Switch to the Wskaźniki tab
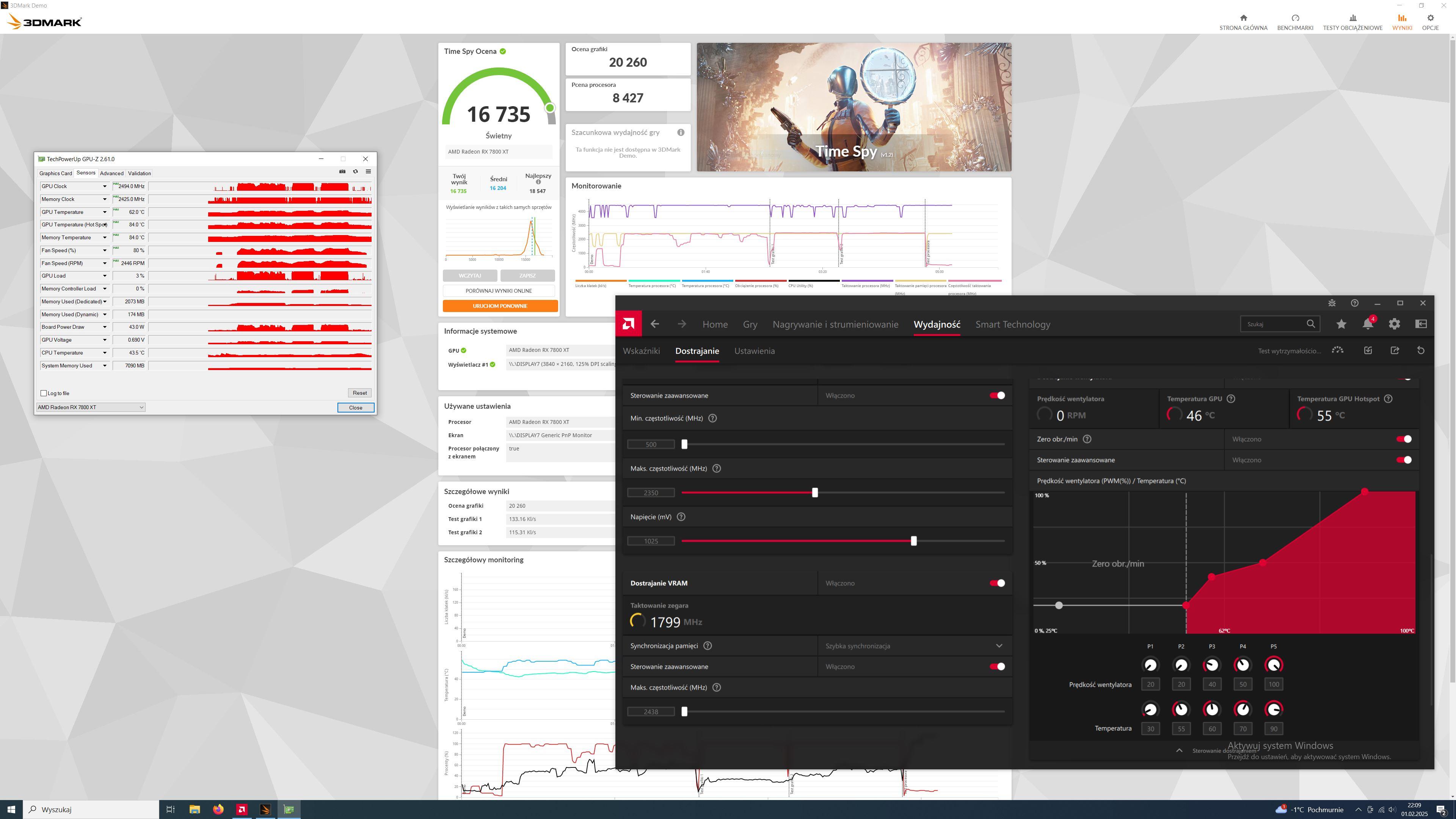Image resolution: width=1456 pixels, height=819 pixels. 641,351
